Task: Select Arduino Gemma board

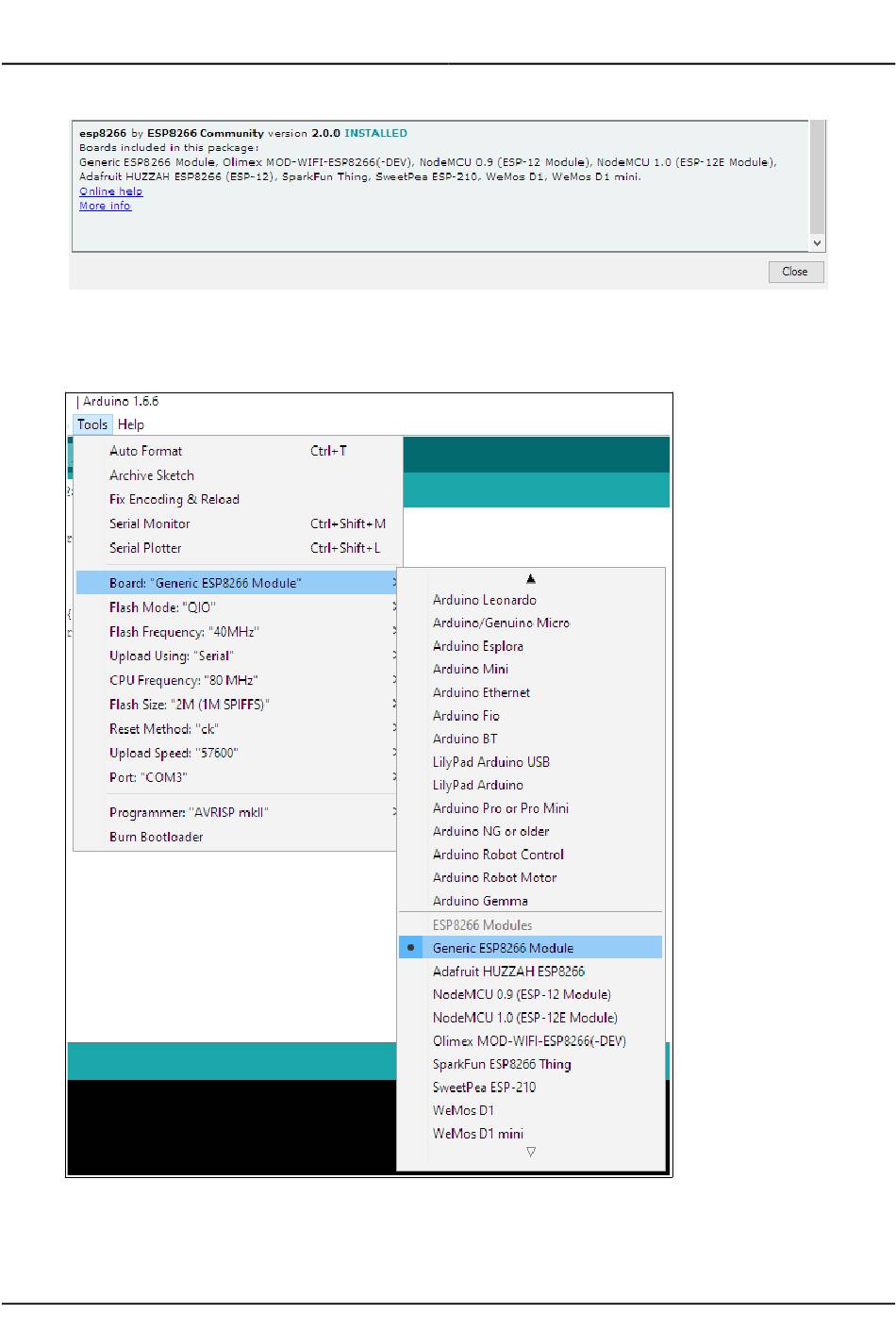Action: pos(531,901)
